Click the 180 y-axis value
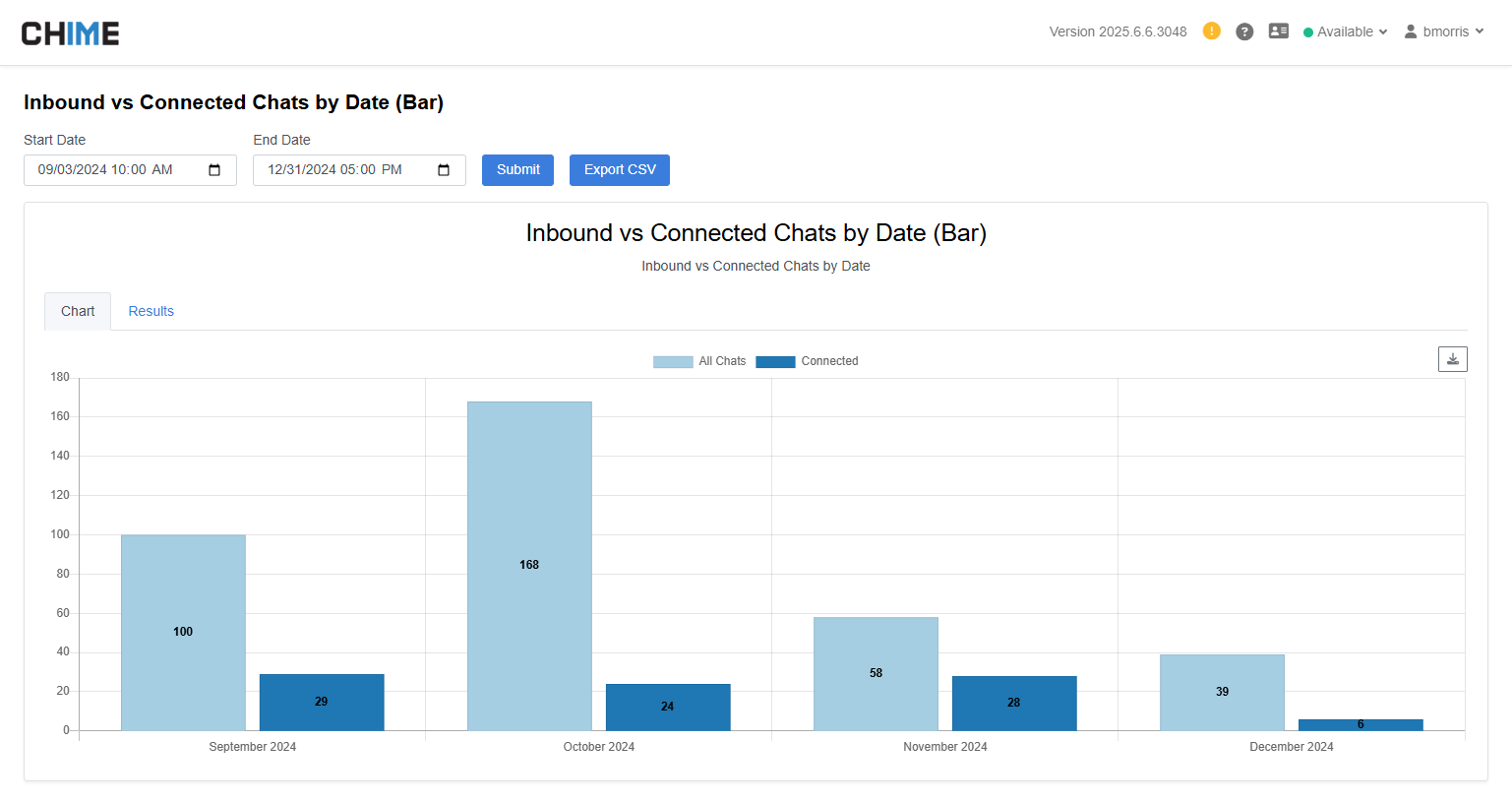 pos(60,377)
